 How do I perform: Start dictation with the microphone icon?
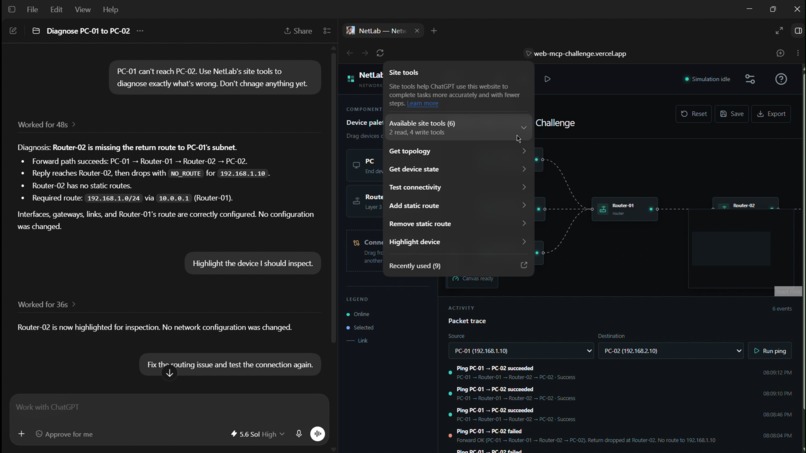[x=299, y=434]
